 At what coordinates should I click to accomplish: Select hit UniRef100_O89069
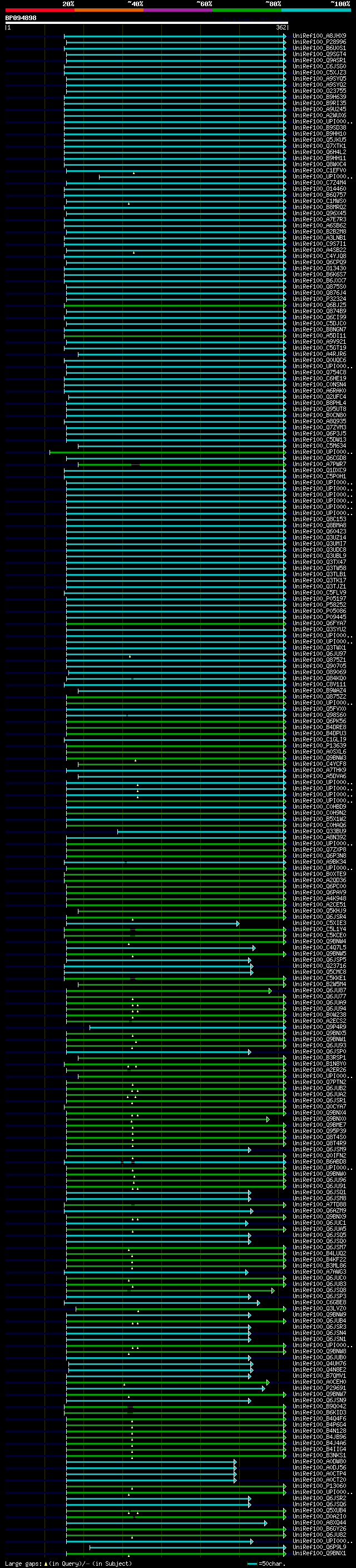pyautogui.click(x=319, y=672)
